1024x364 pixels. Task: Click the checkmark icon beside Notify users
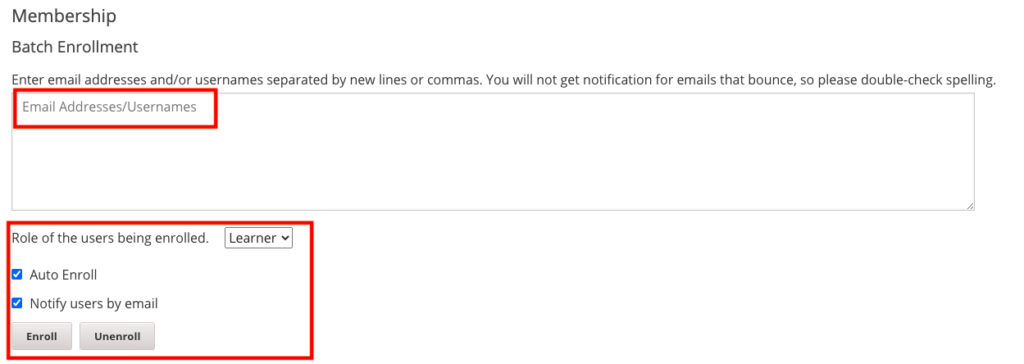point(17,303)
